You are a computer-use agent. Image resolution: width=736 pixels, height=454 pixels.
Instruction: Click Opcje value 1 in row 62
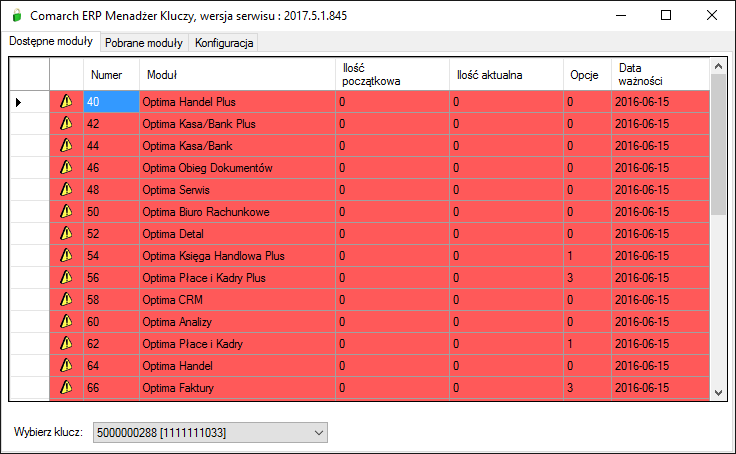(587, 344)
